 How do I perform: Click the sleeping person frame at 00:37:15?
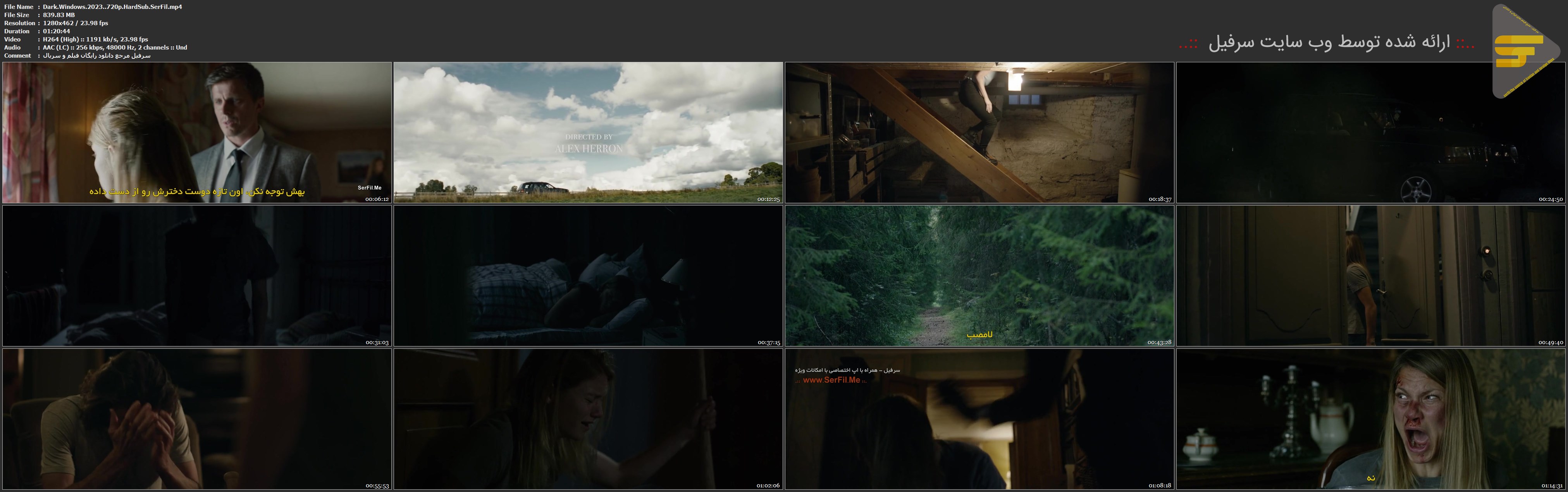[x=588, y=276]
